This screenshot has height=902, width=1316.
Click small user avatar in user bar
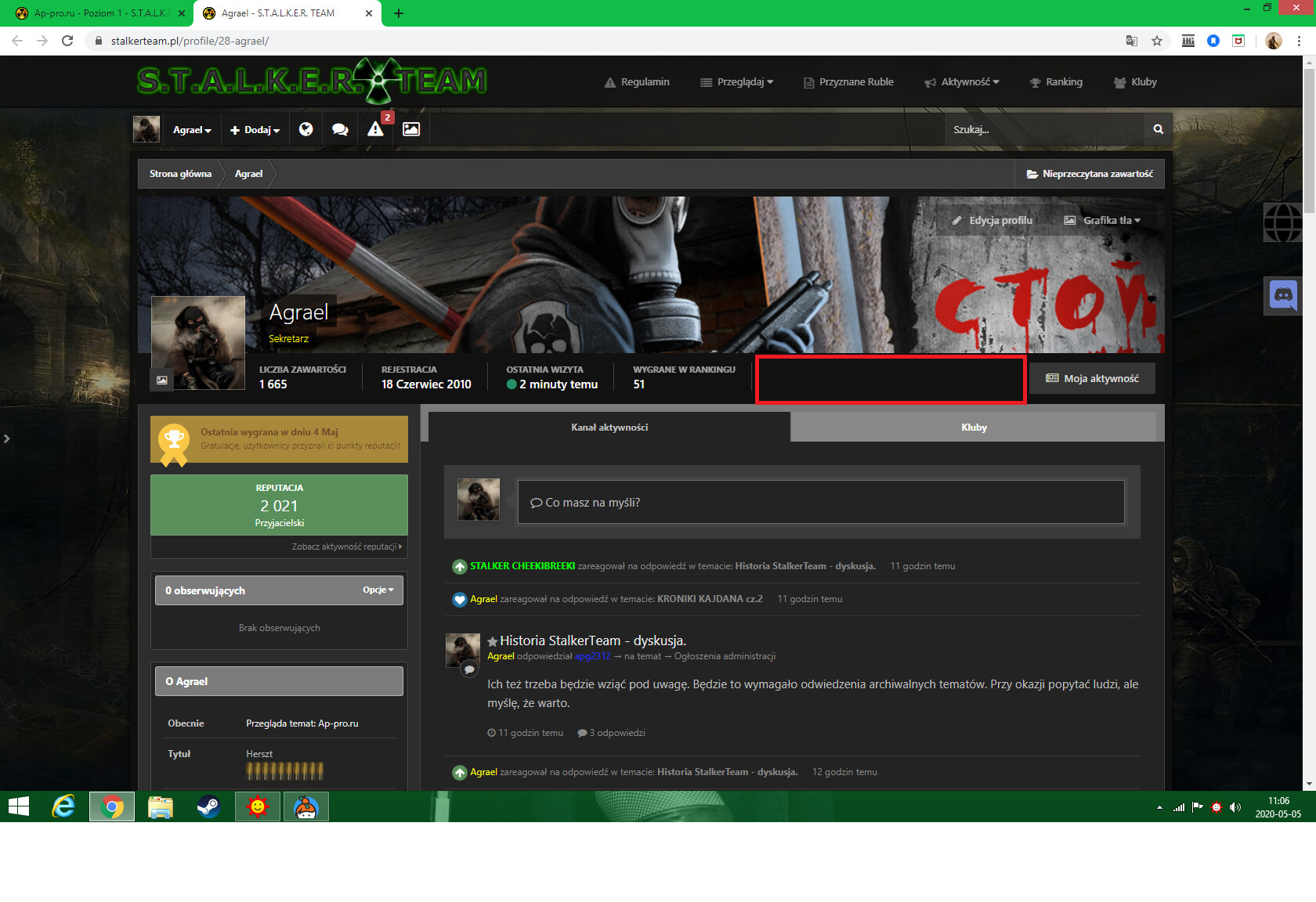pyautogui.click(x=146, y=129)
